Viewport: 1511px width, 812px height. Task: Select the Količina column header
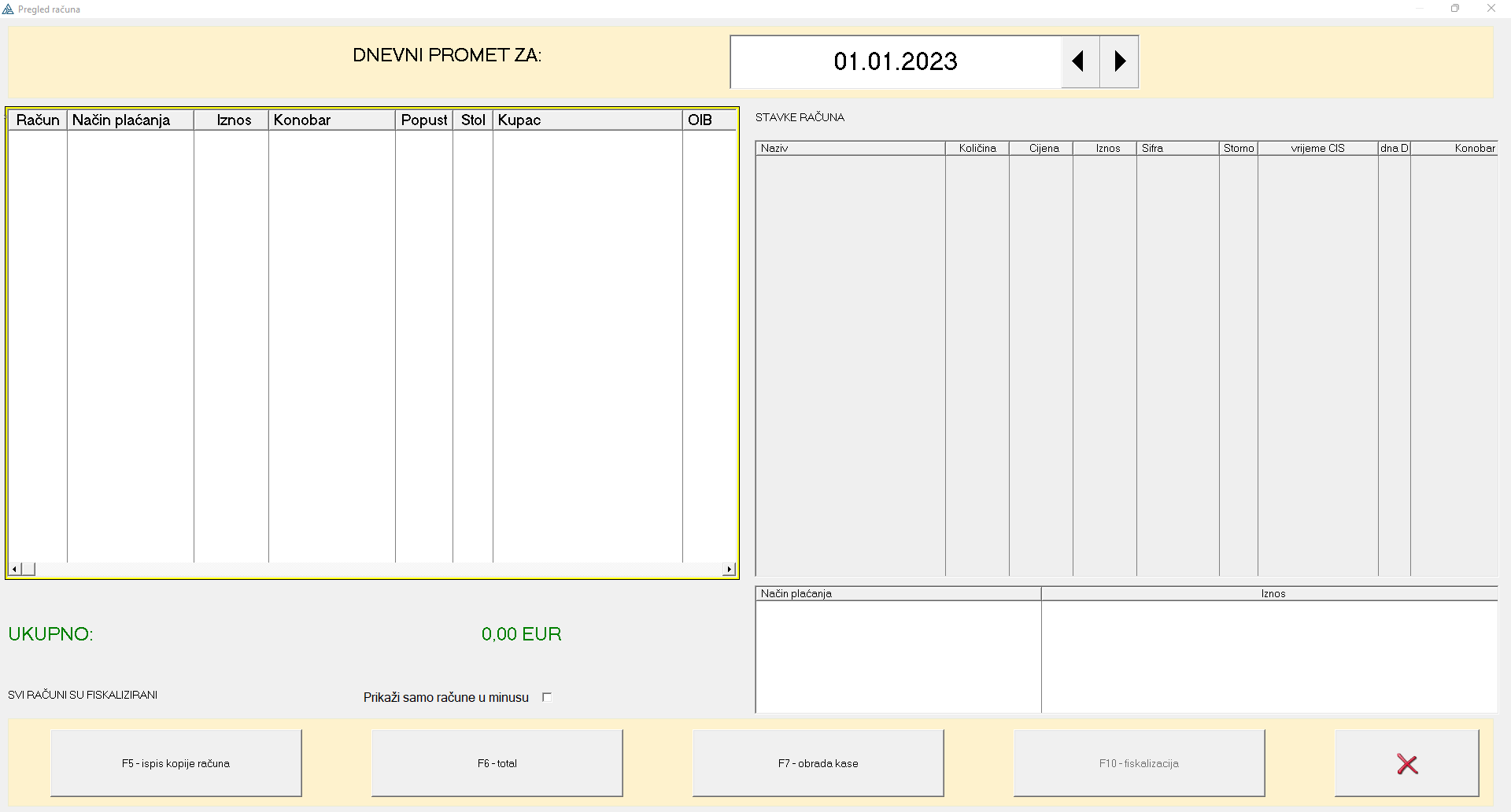(x=977, y=148)
